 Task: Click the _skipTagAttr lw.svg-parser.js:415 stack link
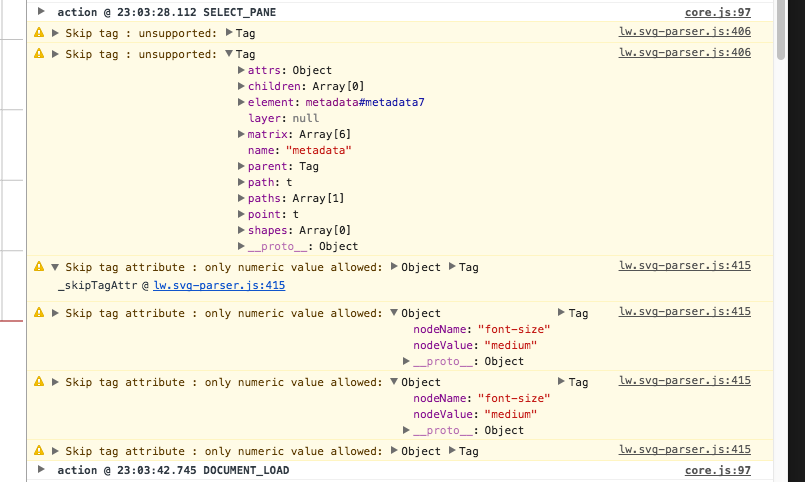pos(219,286)
